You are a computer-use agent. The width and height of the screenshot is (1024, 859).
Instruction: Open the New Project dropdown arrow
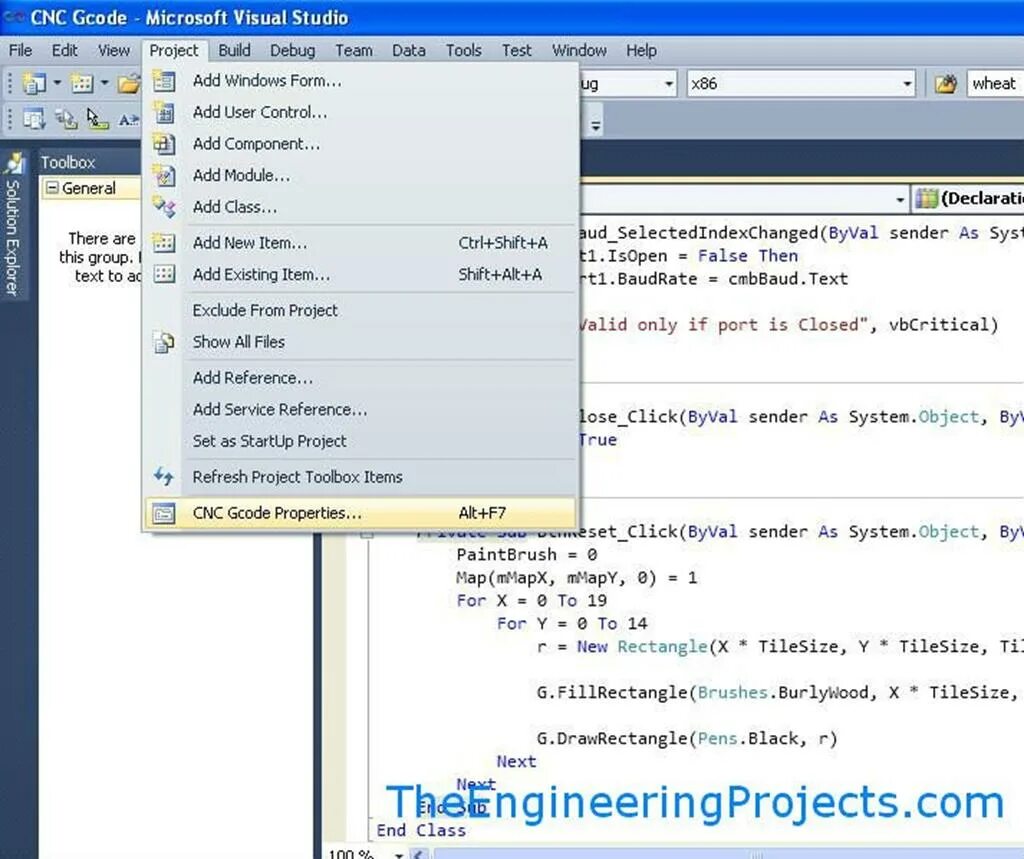tap(57, 83)
